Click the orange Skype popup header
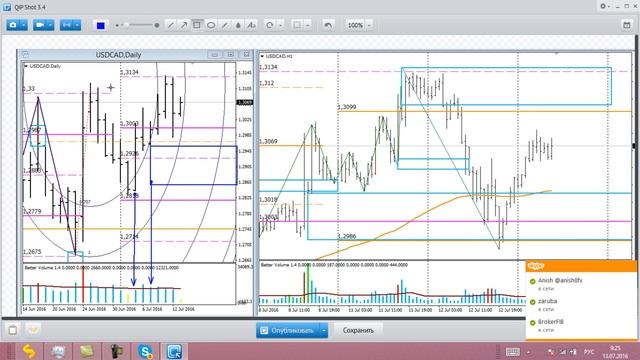The image size is (640, 360). (581, 267)
